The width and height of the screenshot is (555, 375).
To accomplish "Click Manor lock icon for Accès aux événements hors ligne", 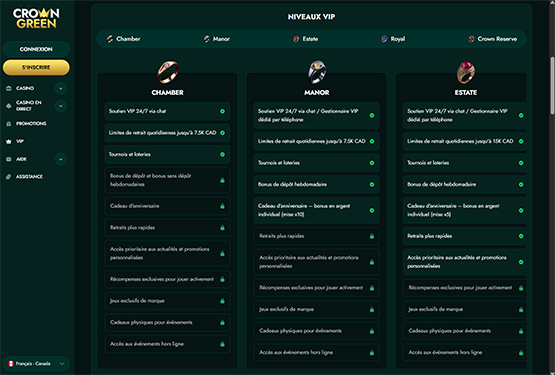I will (372, 353).
